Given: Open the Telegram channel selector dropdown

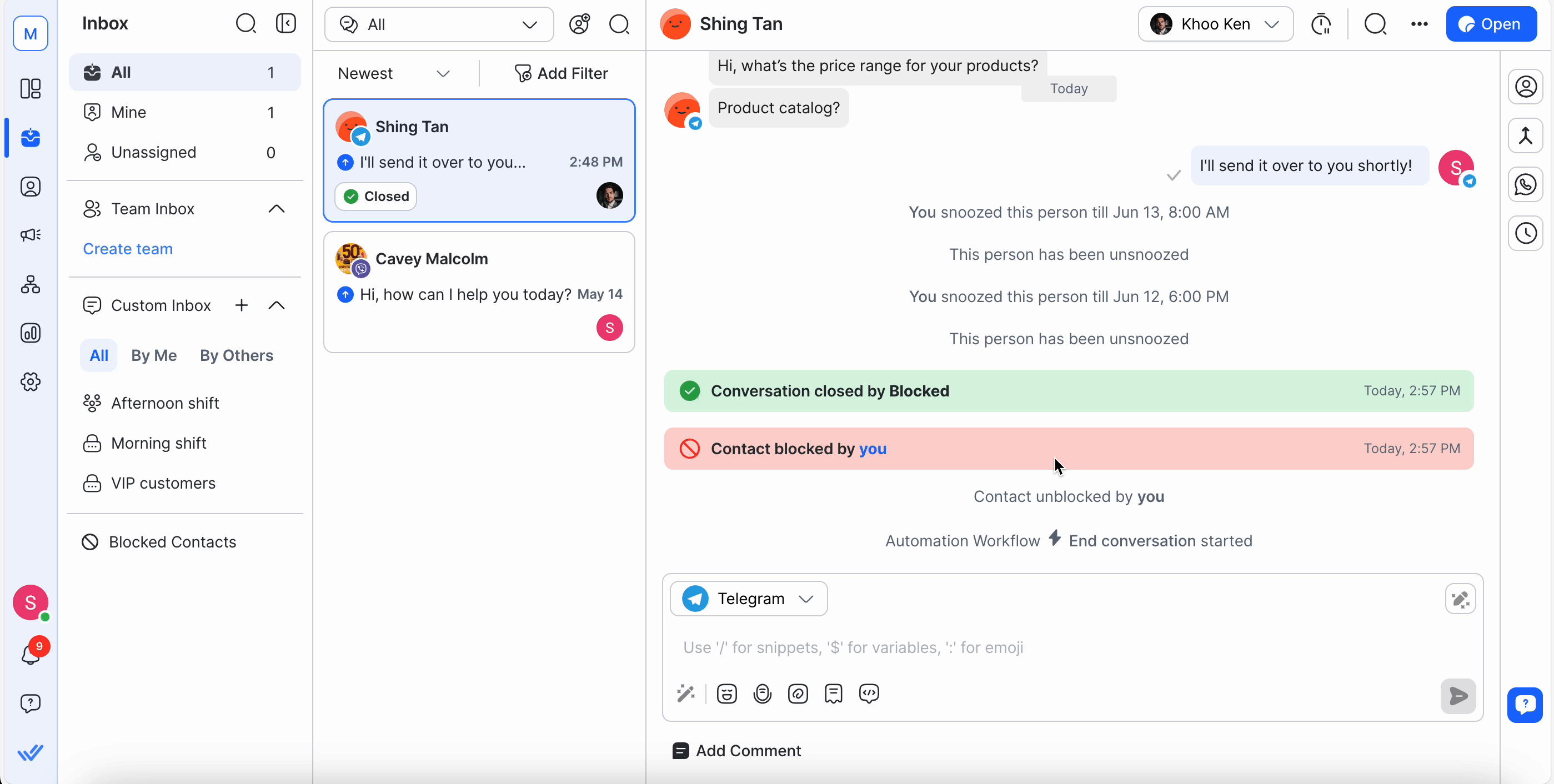Looking at the screenshot, I should [748, 598].
